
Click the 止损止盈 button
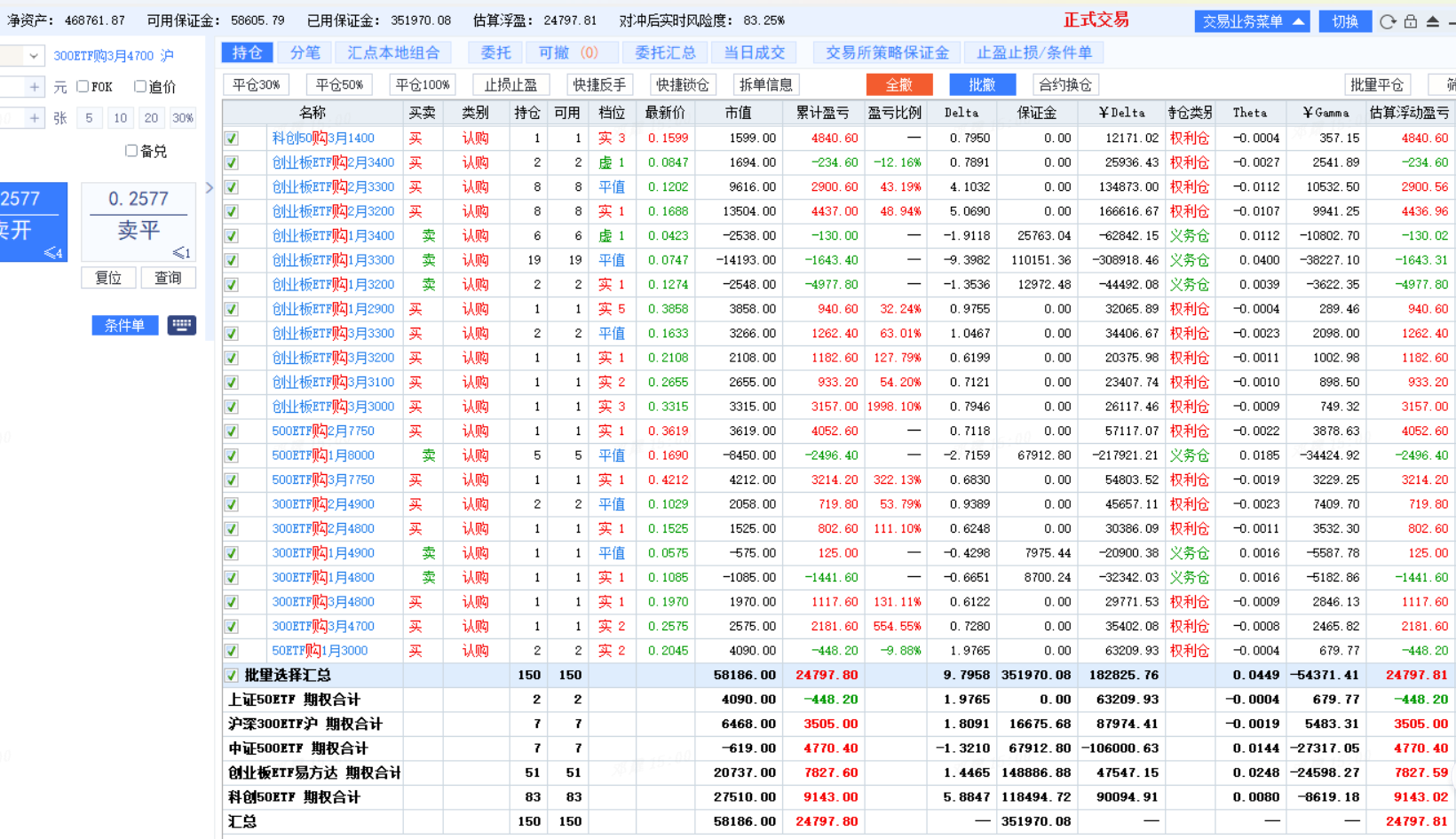click(510, 85)
